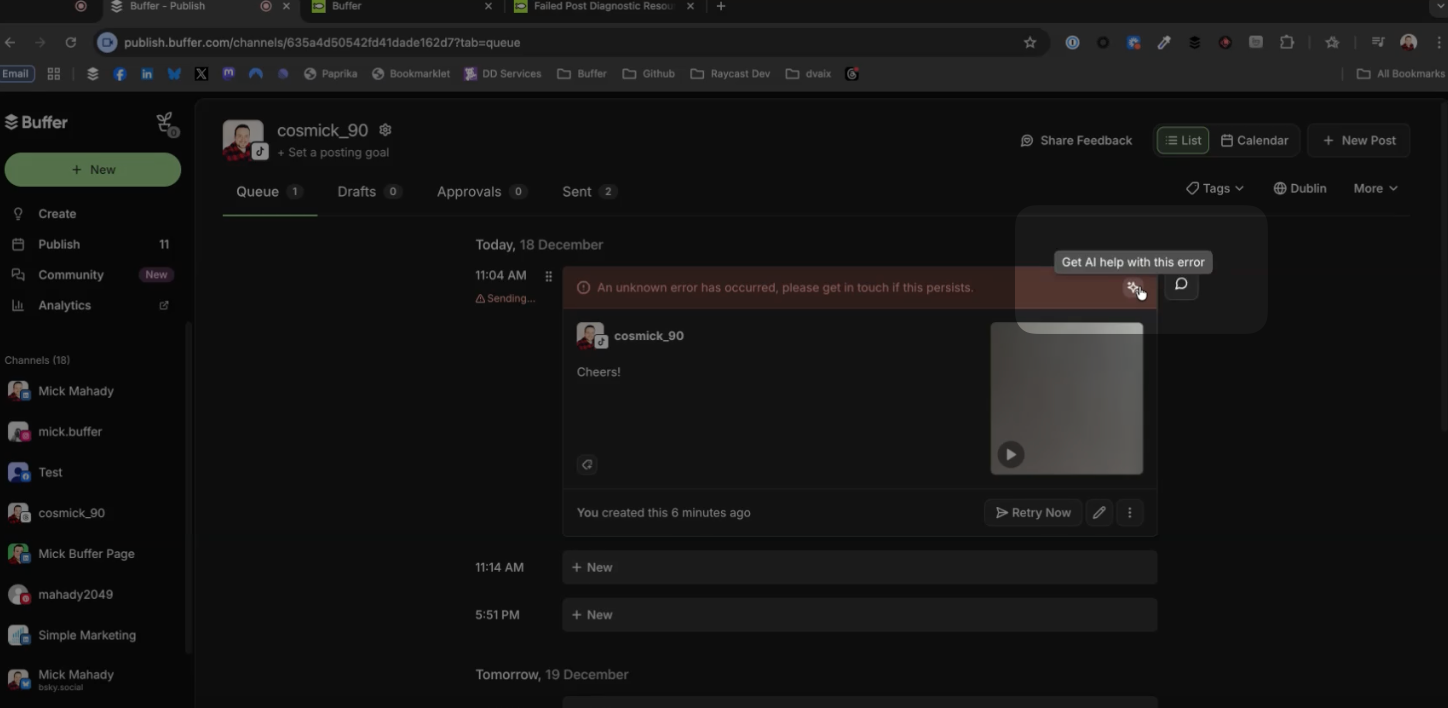
Task: Open the pencil edit icon on post
Action: [x=1099, y=513]
